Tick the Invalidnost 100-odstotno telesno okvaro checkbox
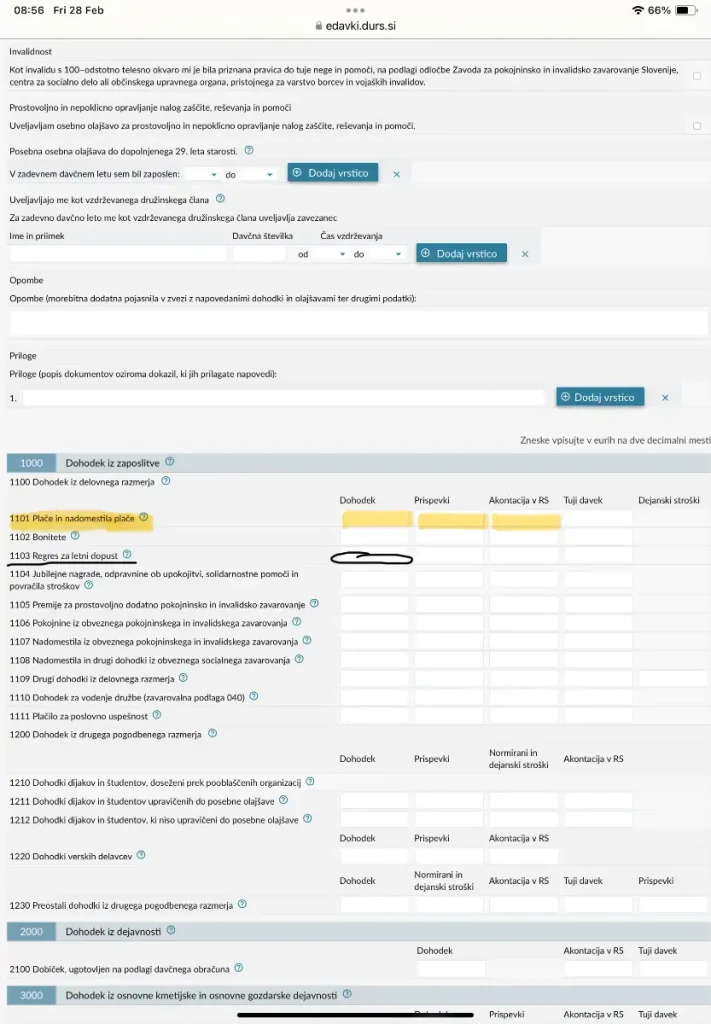This screenshot has width=711, height=1024. 696,75
